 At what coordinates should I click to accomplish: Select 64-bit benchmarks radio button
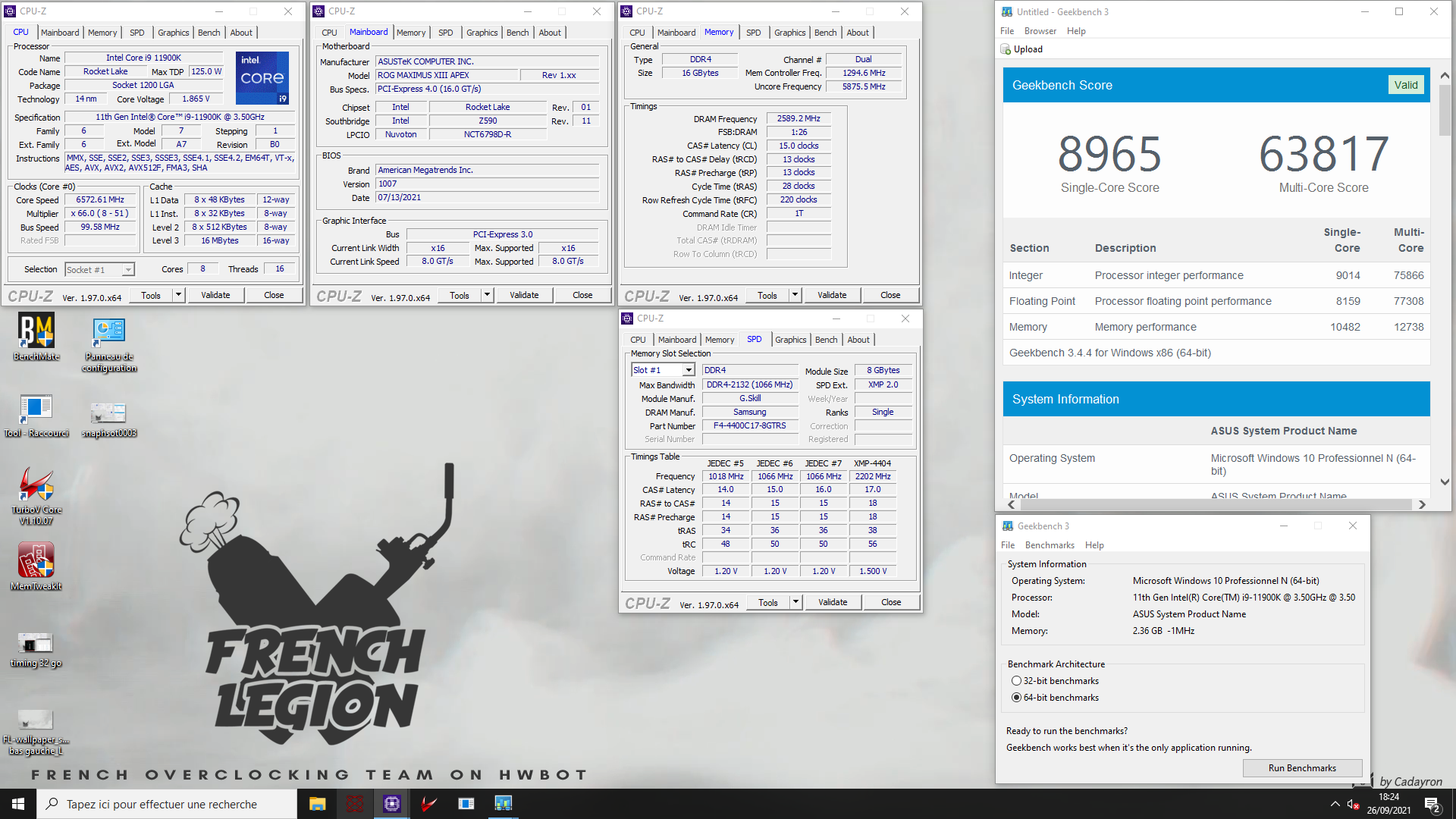pos(1016,698)
